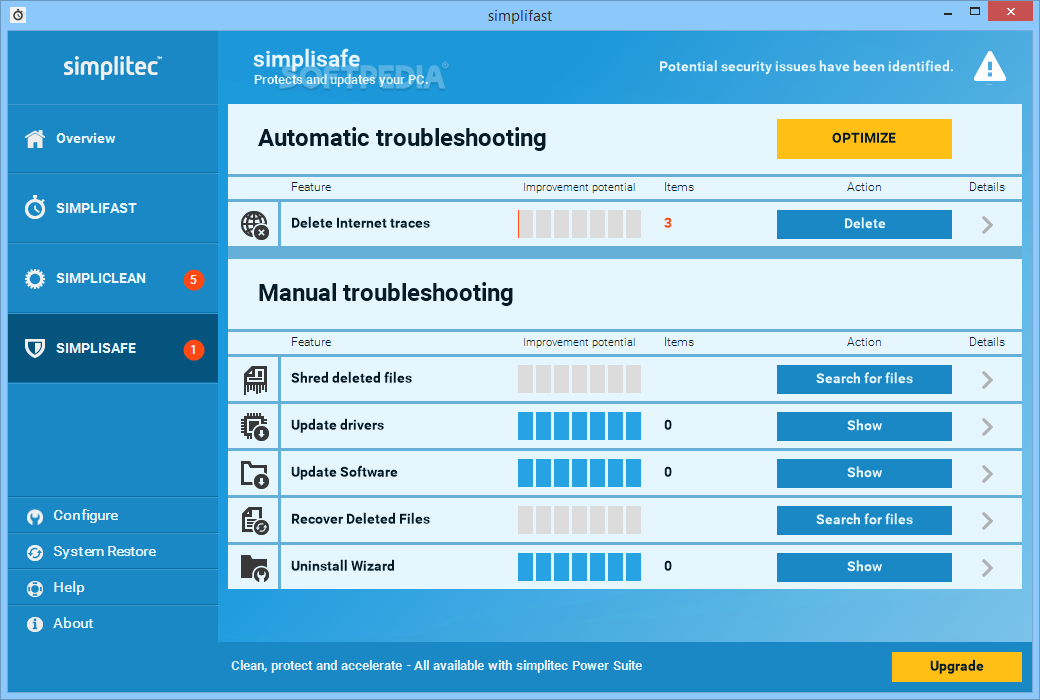Select the SIMPLISAFE module
Viewport: 1040px width, 700px height.
tap(113, 348)
